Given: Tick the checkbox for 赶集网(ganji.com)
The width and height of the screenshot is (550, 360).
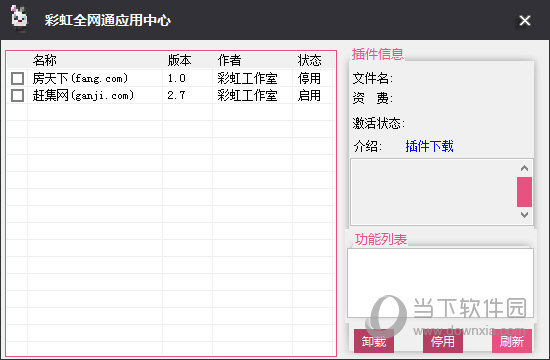Looking at the screenshot, I should [x=18, y=95].
